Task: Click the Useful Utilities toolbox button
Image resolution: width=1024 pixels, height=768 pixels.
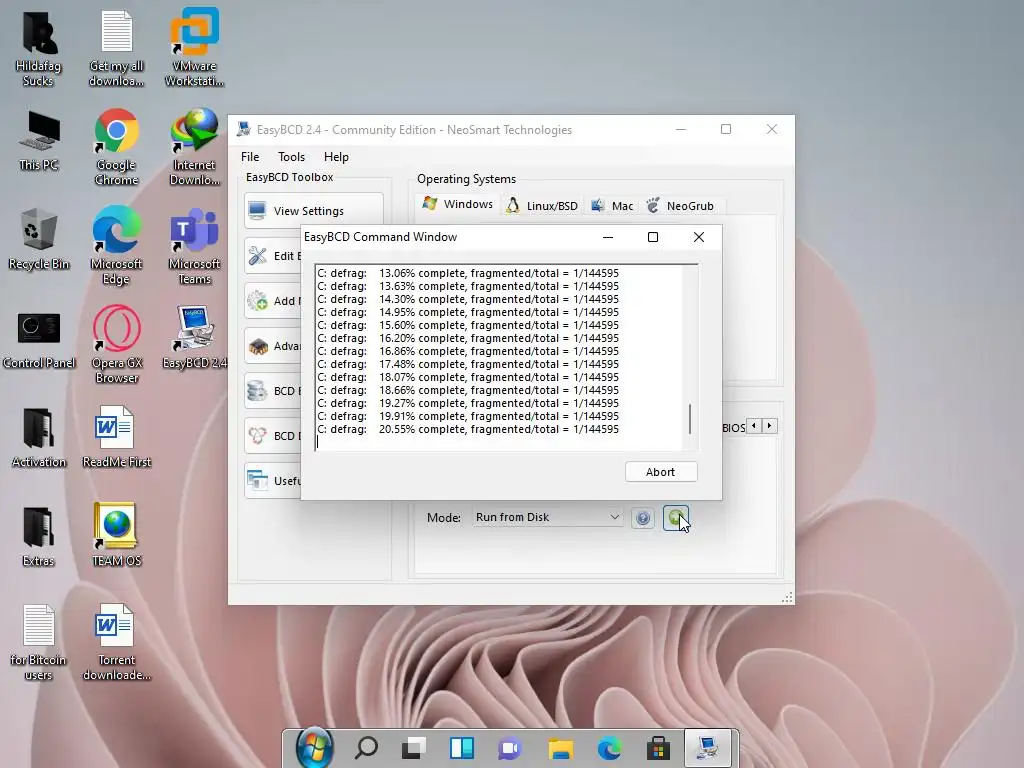Action: [x=274, y=481]
